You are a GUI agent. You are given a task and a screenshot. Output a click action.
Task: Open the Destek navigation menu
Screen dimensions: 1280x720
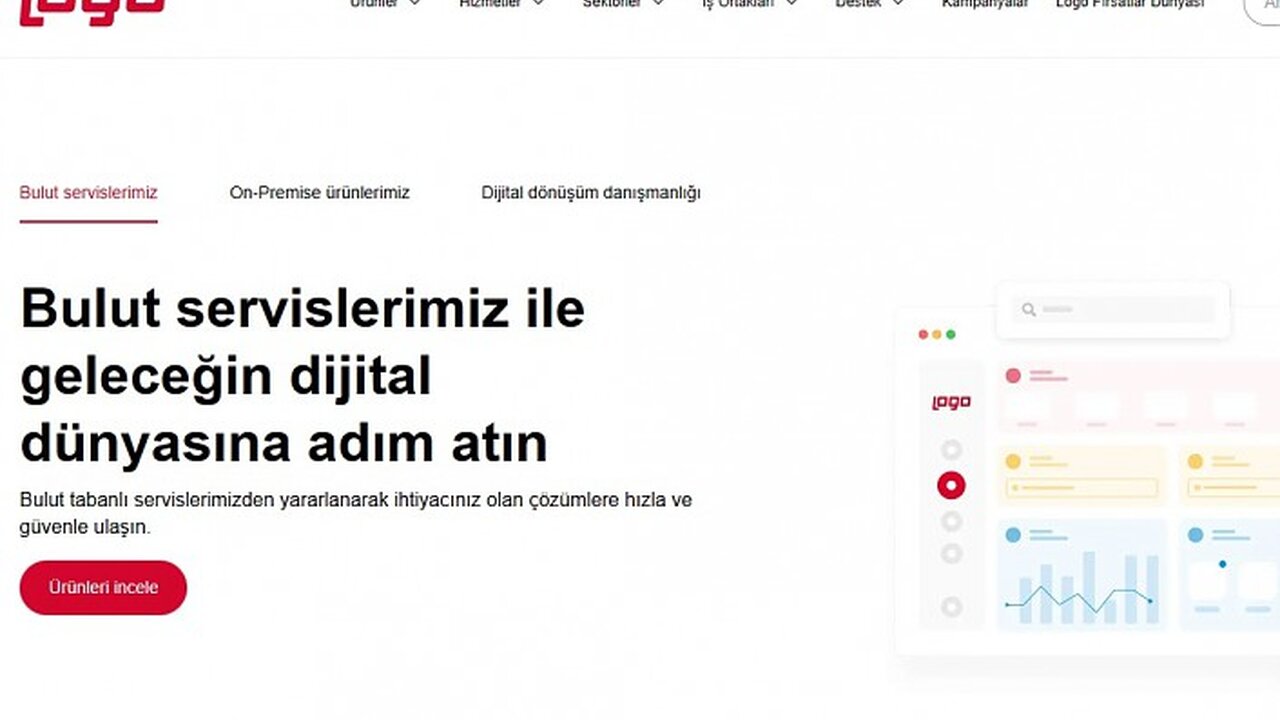(x=869, y=4)
